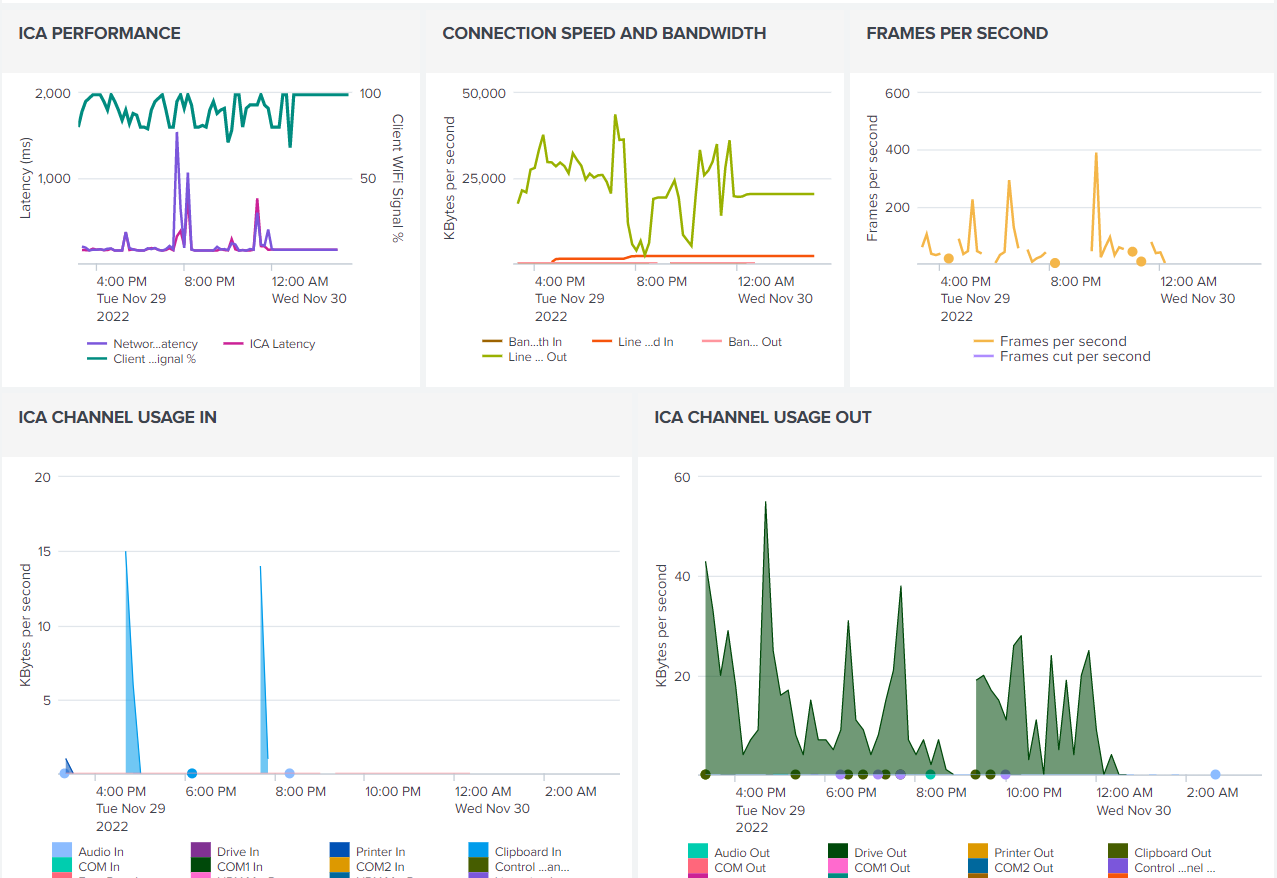Click the COM In teal color swatch
The image size is (1277, 878).
(62, 866)
